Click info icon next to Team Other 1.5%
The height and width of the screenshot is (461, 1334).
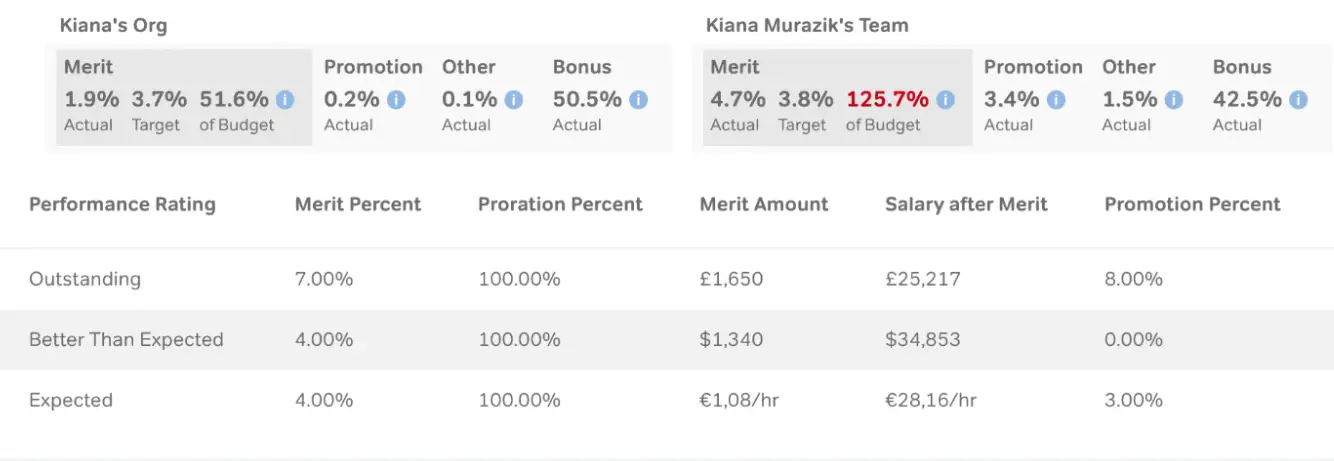click(1173, 100)
